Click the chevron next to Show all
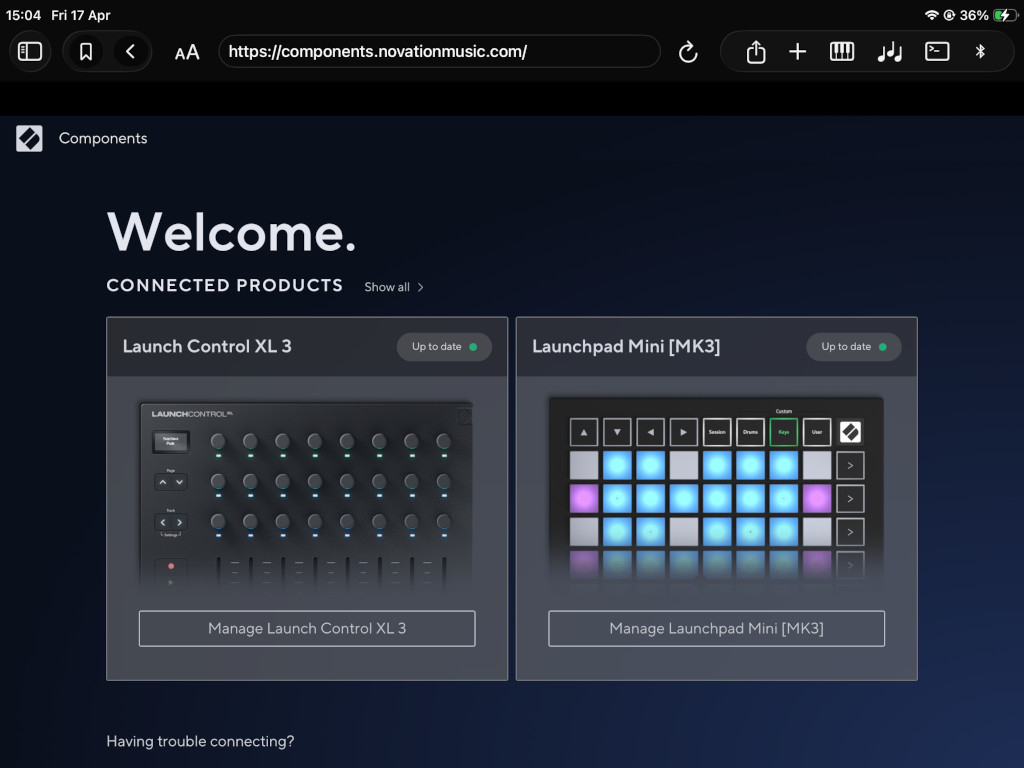The width and height of the screenshot is (1024, 768). [x=421, y=287]
